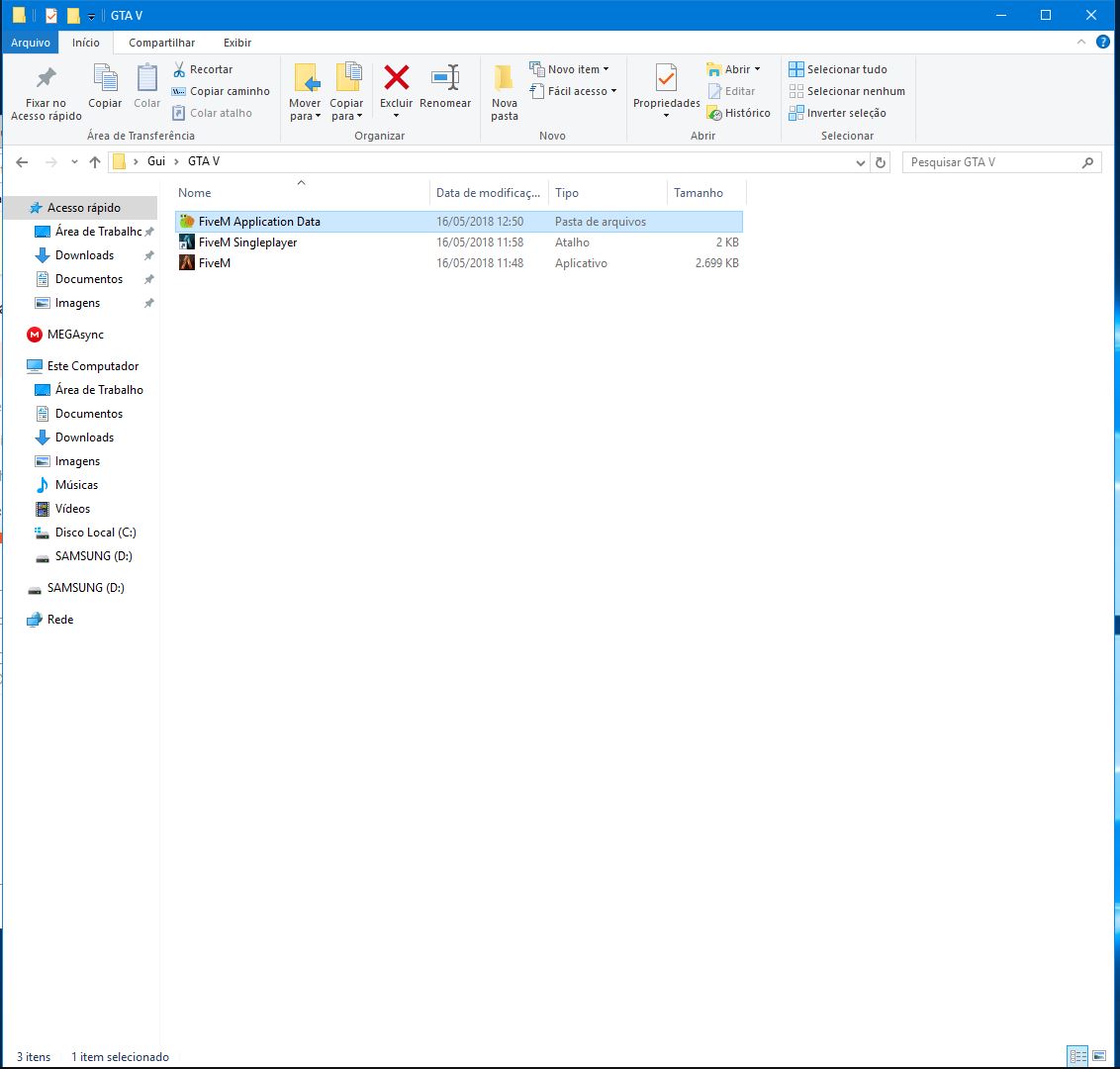
Task: Click the Colar clipboard icon
Action: 147,87
